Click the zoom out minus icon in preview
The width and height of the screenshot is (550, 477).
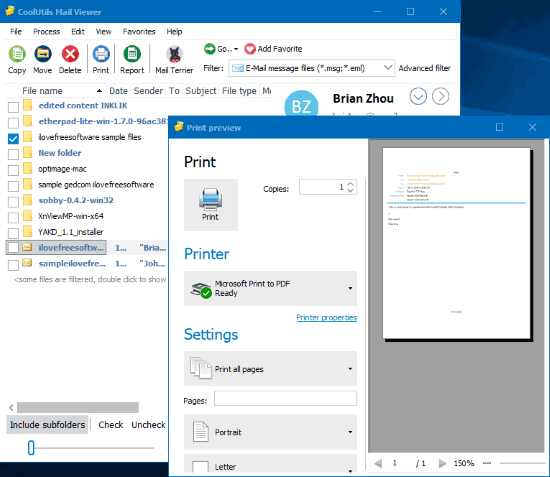click(x=487, y=463)
